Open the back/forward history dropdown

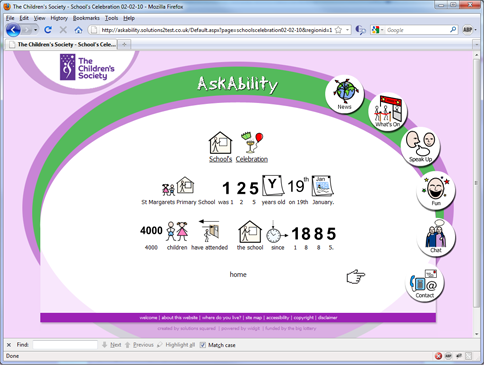tap(35, 30)
